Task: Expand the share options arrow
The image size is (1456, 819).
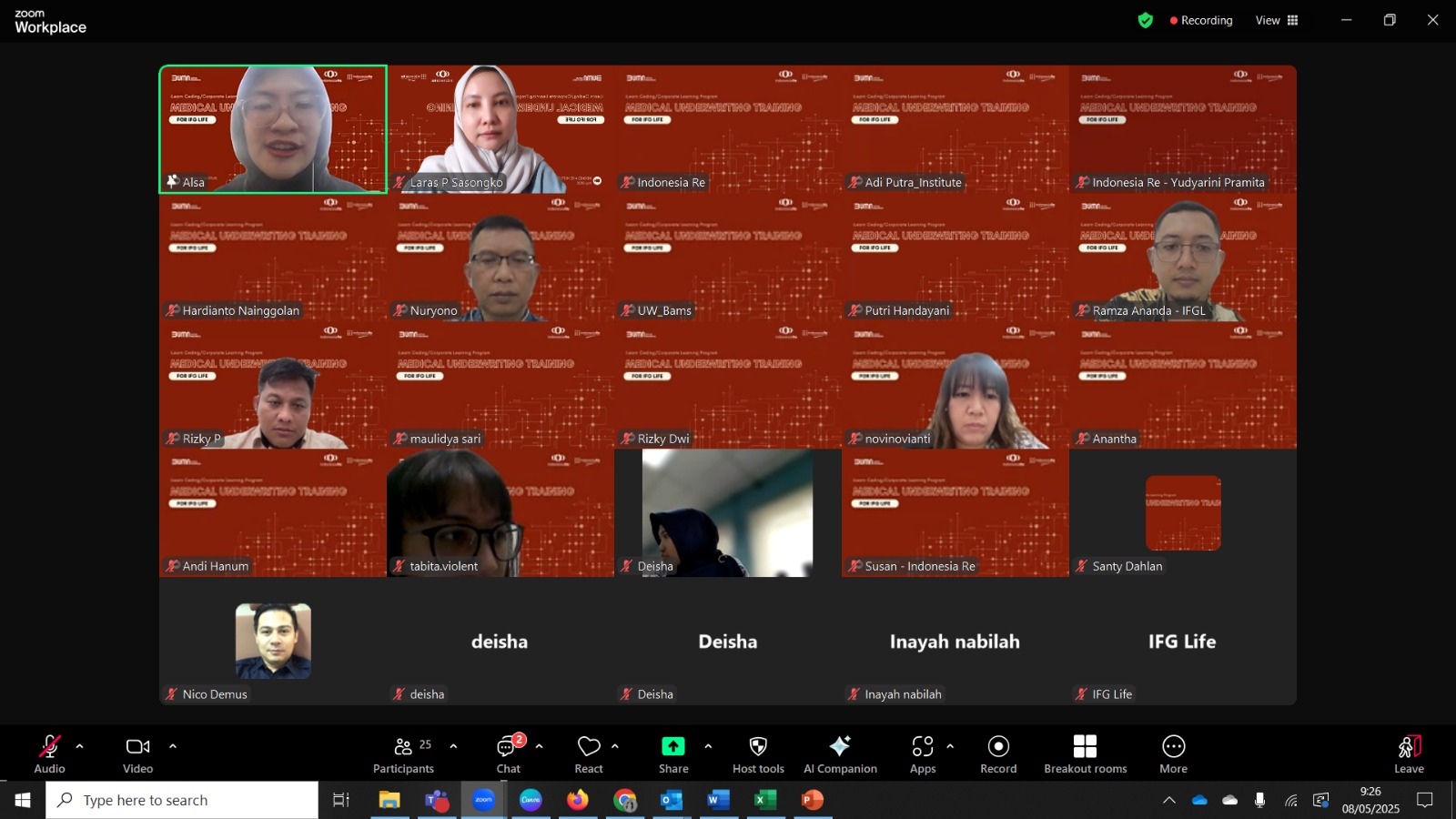Action: tap(708, 746)
